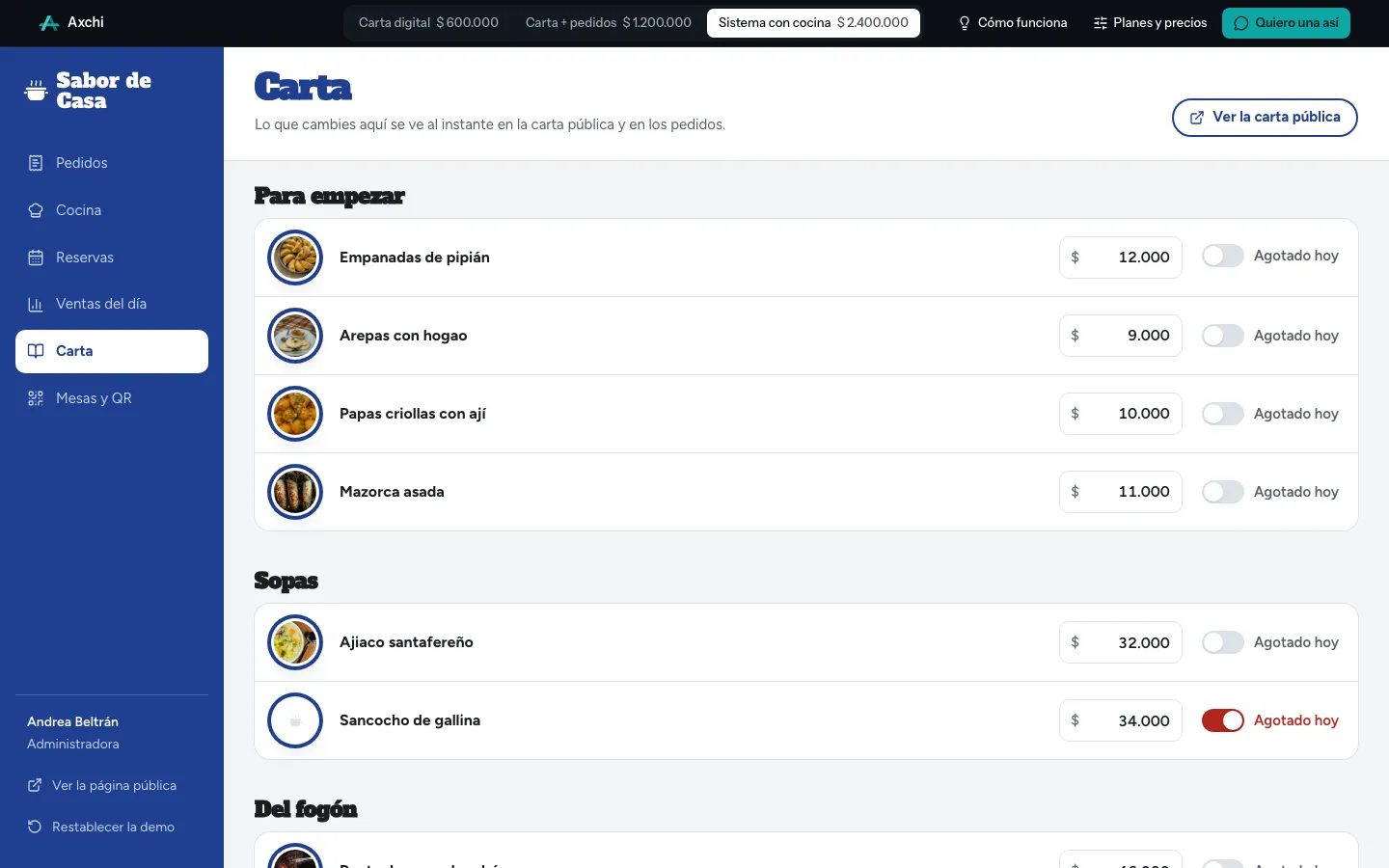Click the Reservas calendar icon
Screen dimensions: 1389x868
(x=36, y=258)
